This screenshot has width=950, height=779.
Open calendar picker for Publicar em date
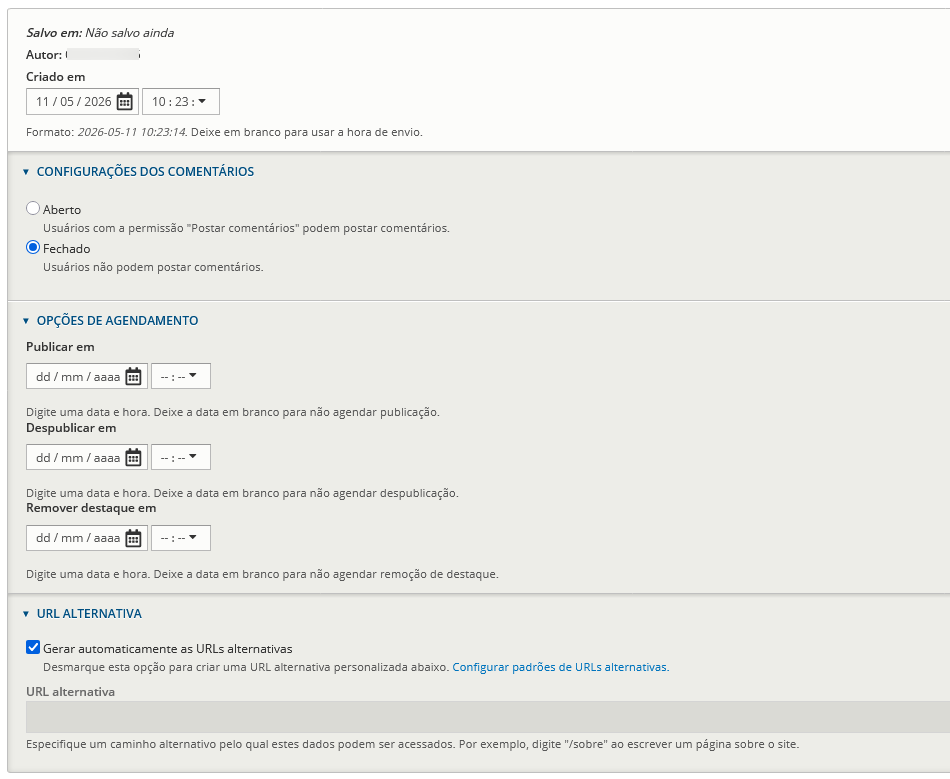coord(133,377)
